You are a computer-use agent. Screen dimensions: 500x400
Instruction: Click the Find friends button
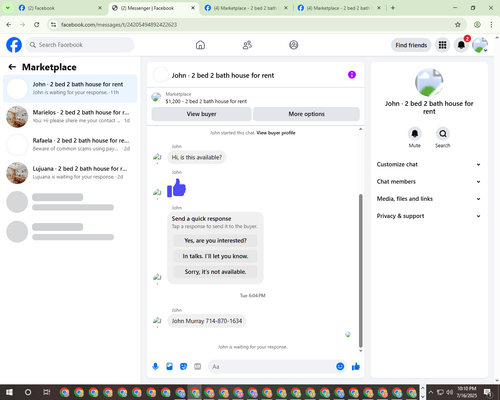pyautogui.click(x=411, y=45)
